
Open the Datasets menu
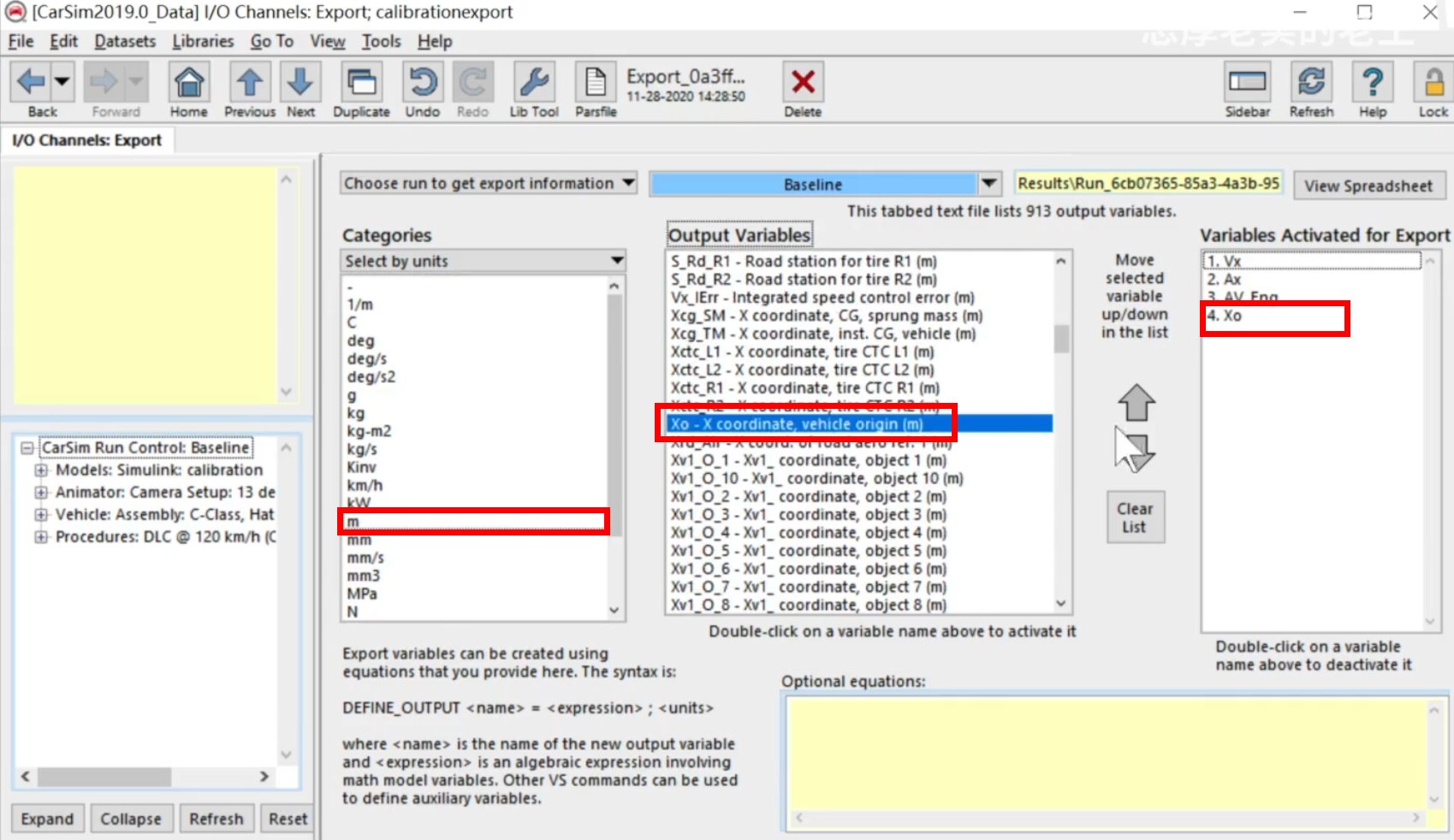click(125, 41)
